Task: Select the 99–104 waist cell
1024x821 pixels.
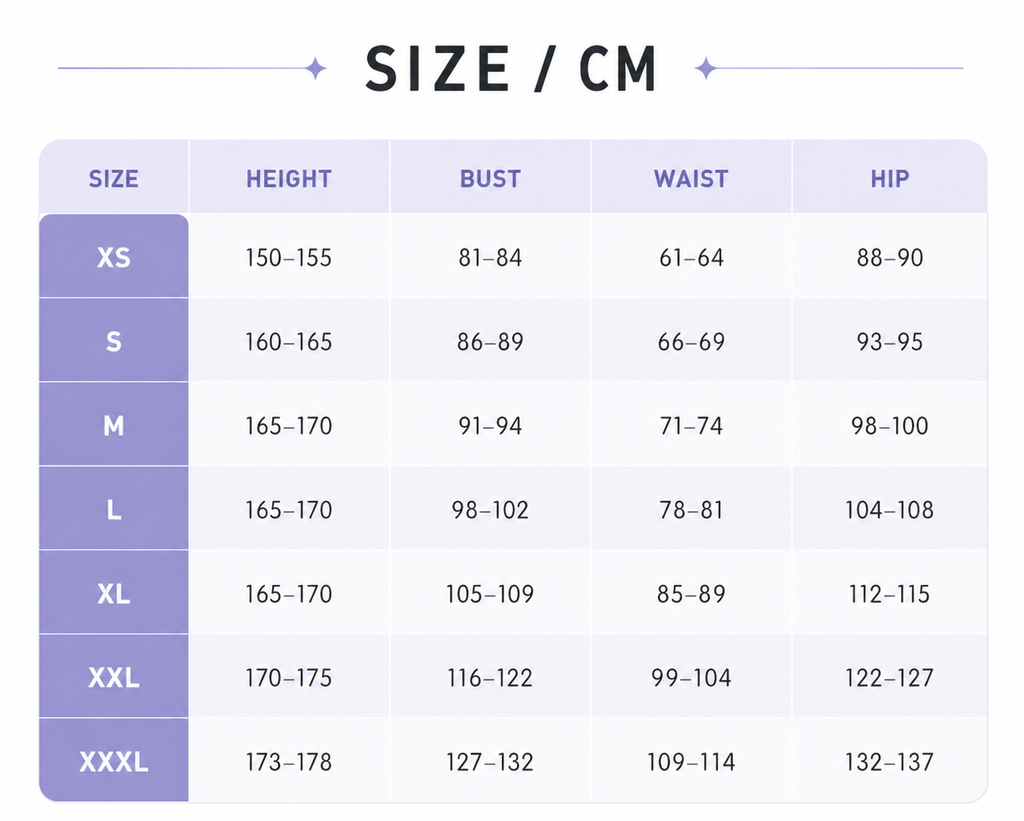Action: 691,677
